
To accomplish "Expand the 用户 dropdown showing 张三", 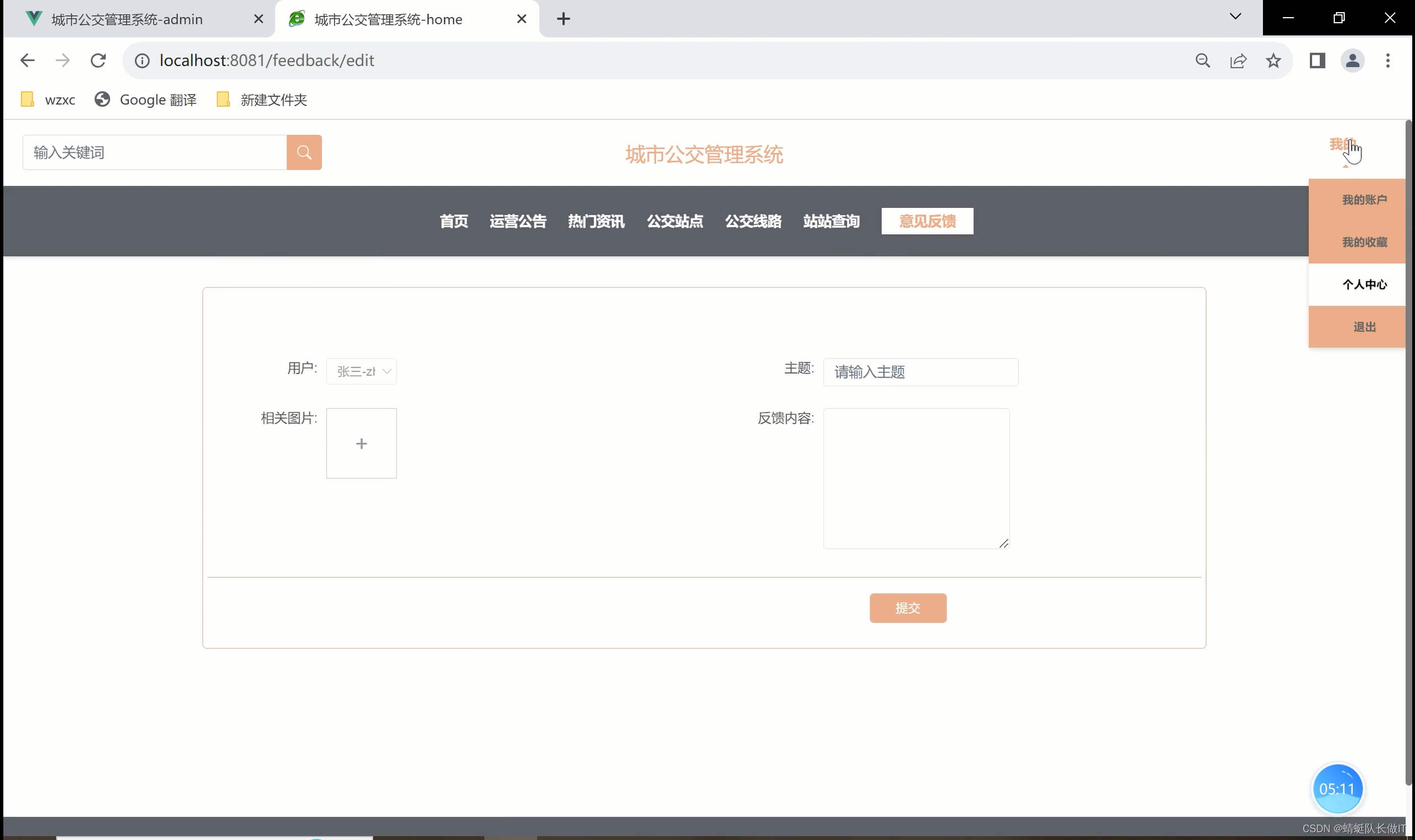I will [x=361, y=371].
